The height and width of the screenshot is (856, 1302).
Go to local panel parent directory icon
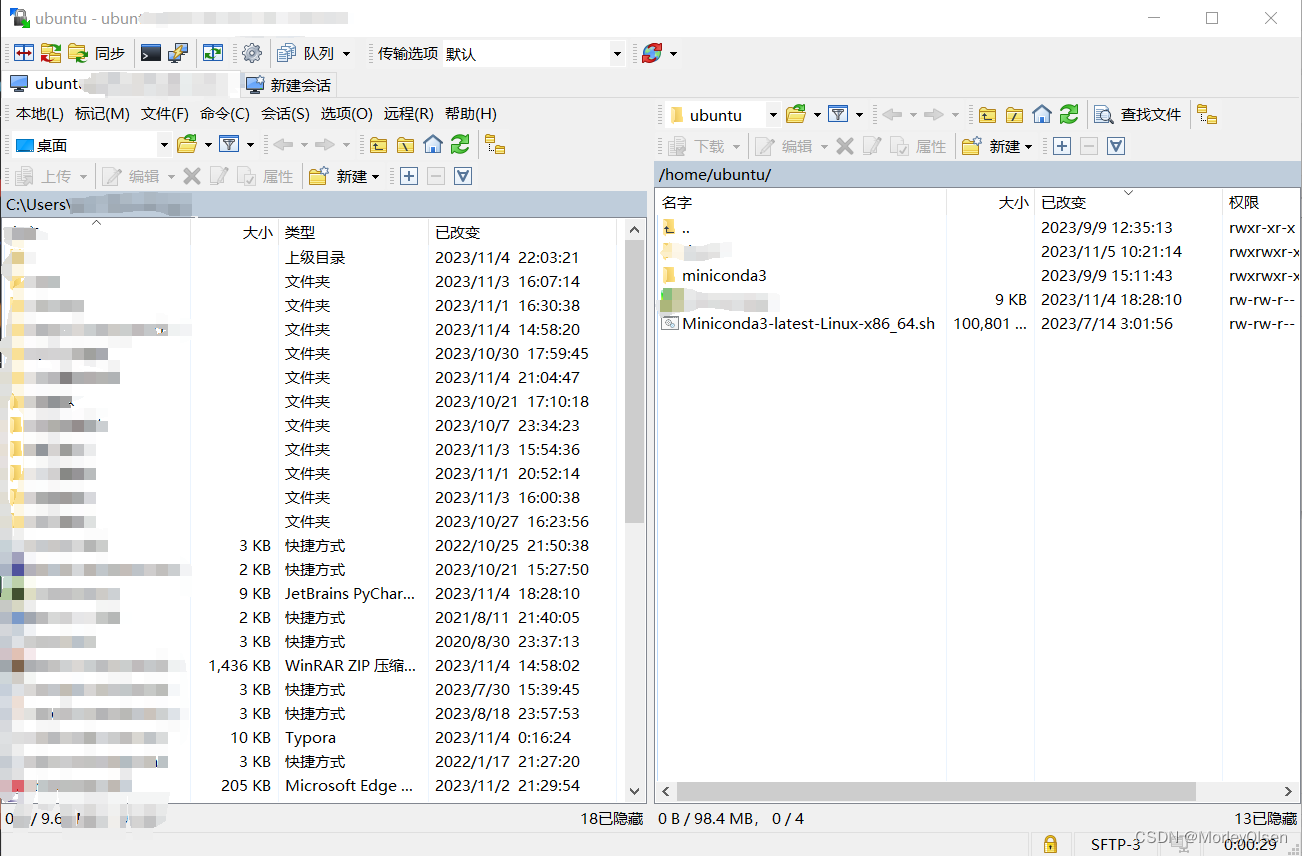coord(378,145)
